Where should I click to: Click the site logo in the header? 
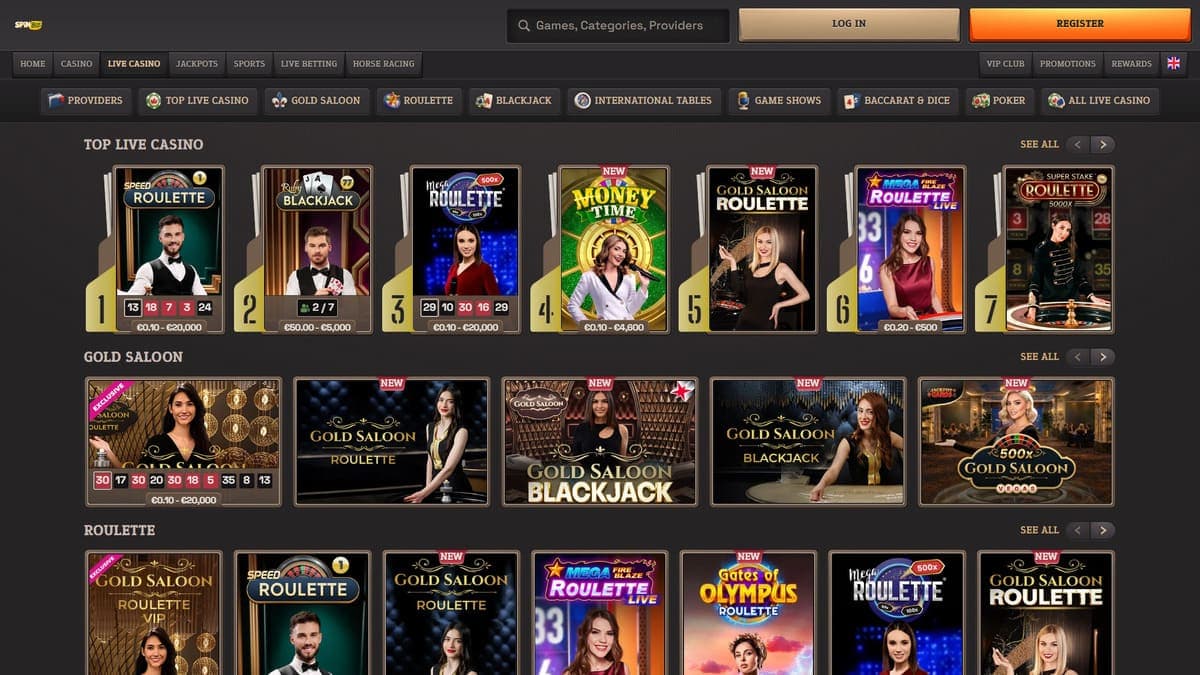26,24
